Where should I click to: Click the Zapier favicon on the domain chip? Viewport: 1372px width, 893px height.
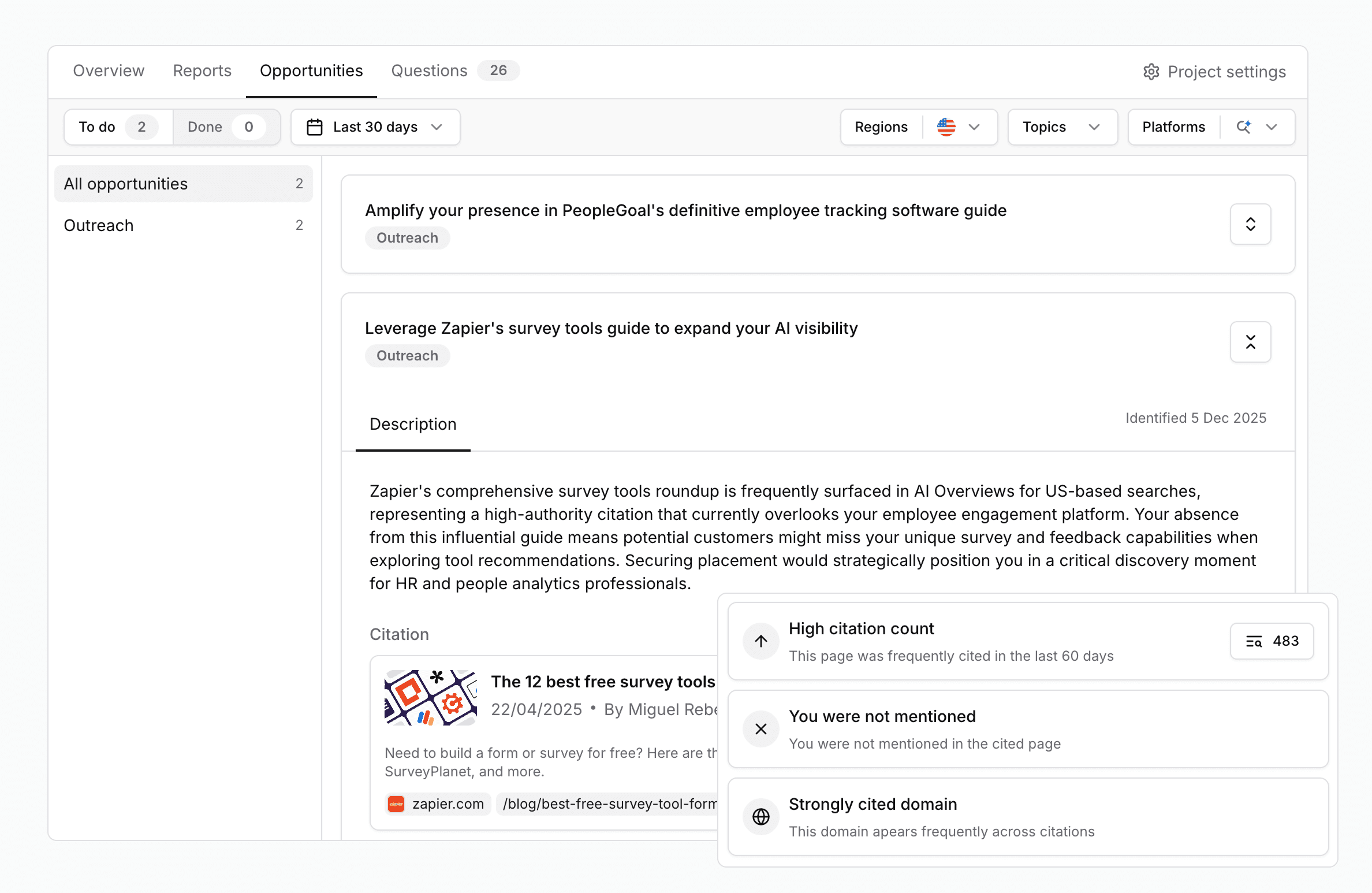click(396, 803)
